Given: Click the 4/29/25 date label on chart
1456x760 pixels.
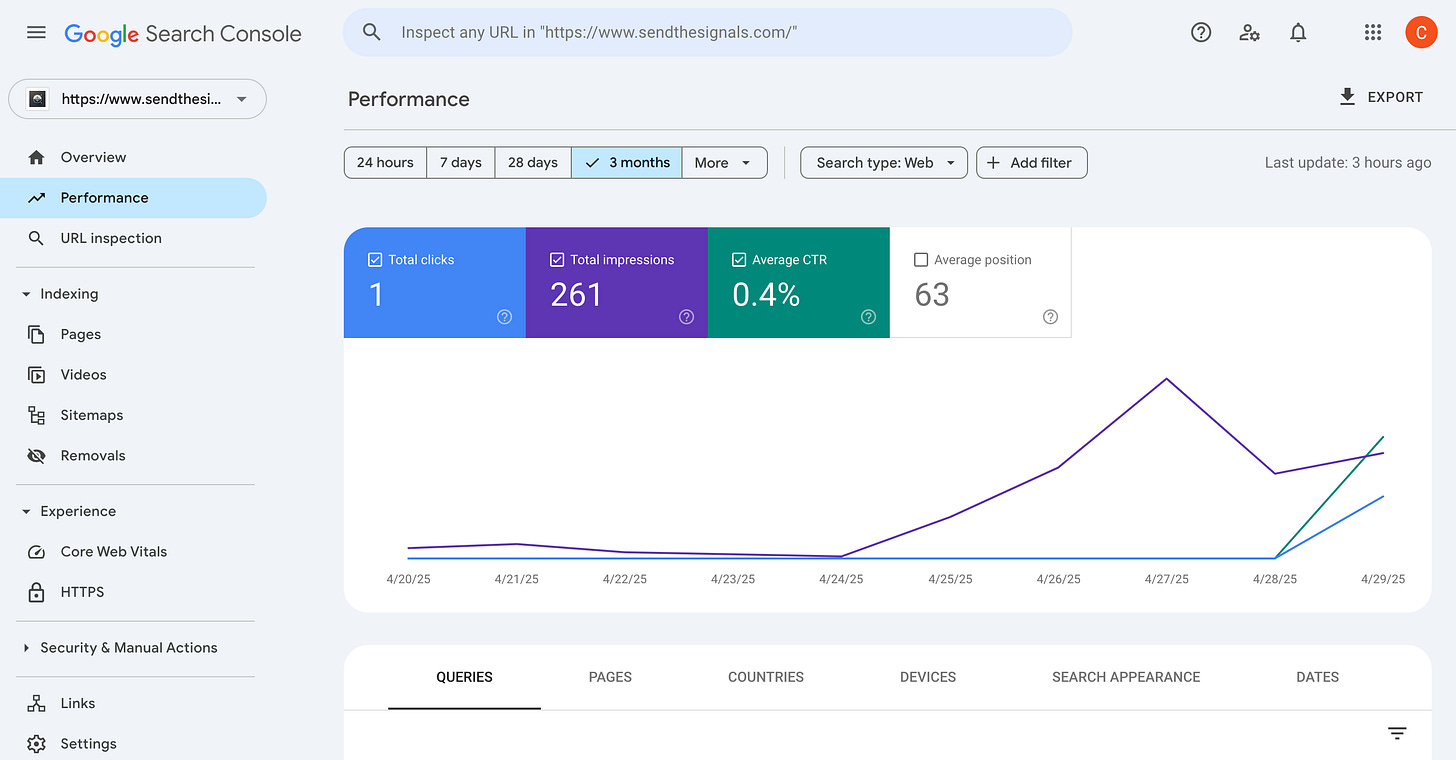Looking at the screenshot, I should click(x=1383, y=579).
